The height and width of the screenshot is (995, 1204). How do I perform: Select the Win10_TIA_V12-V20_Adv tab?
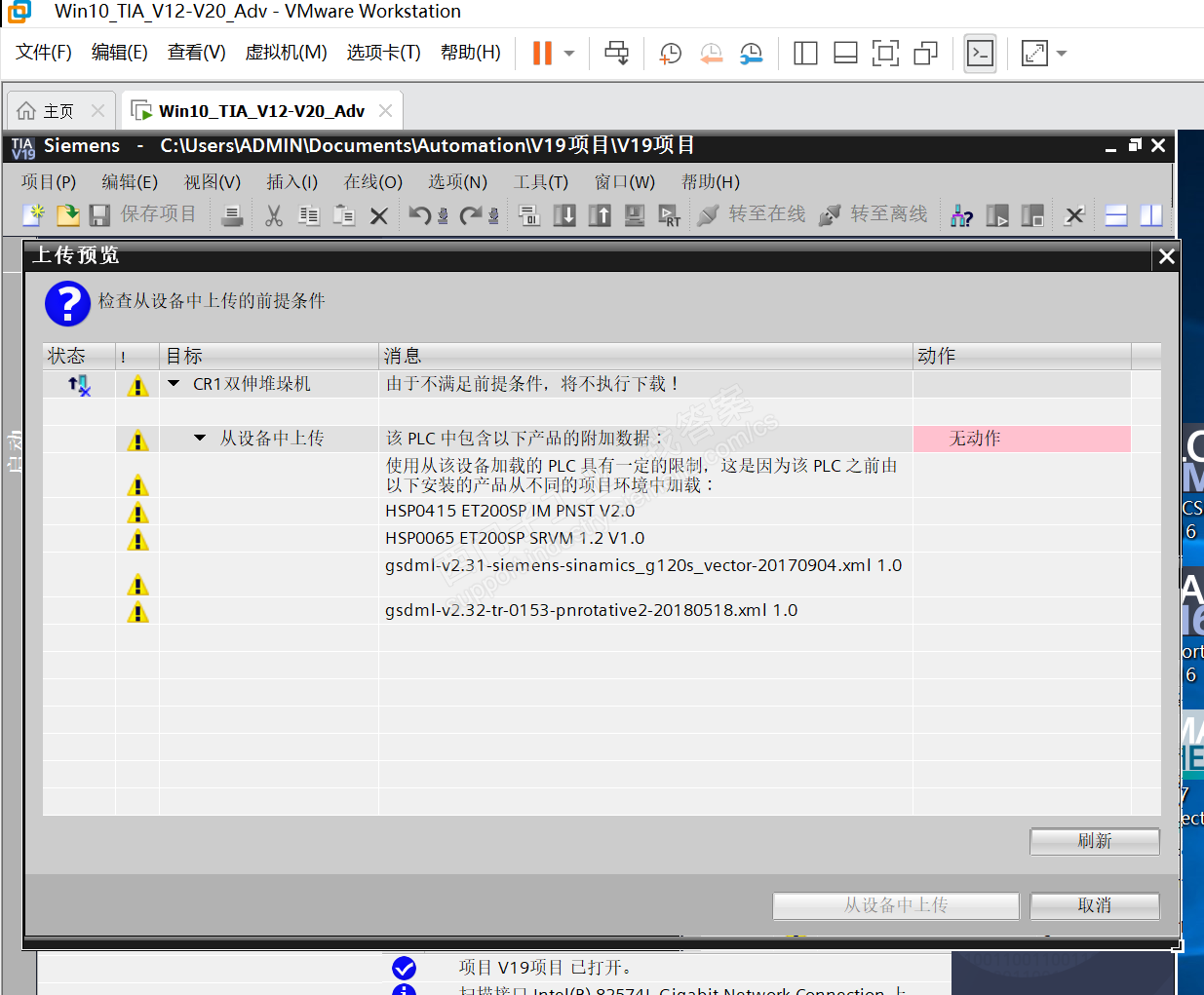(261, 111)
